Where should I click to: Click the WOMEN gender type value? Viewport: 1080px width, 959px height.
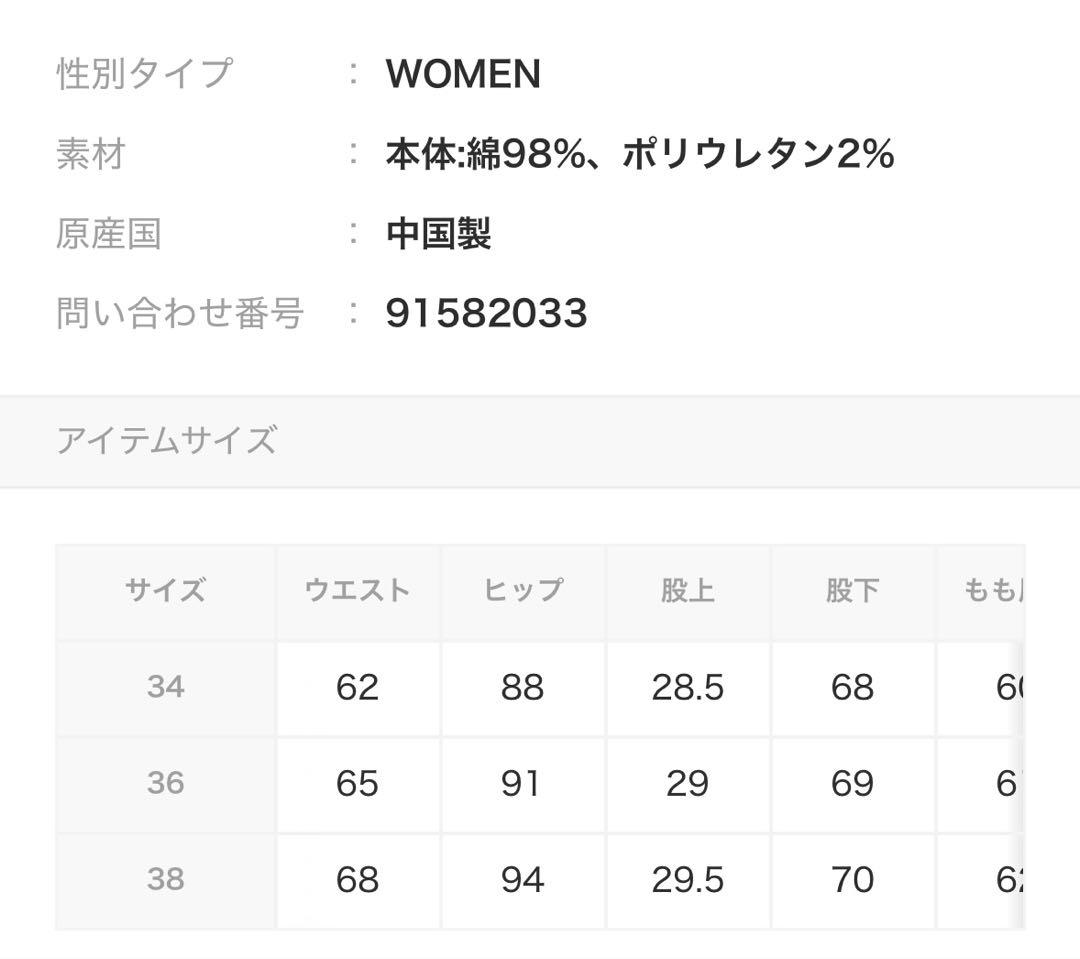[463, 75]
